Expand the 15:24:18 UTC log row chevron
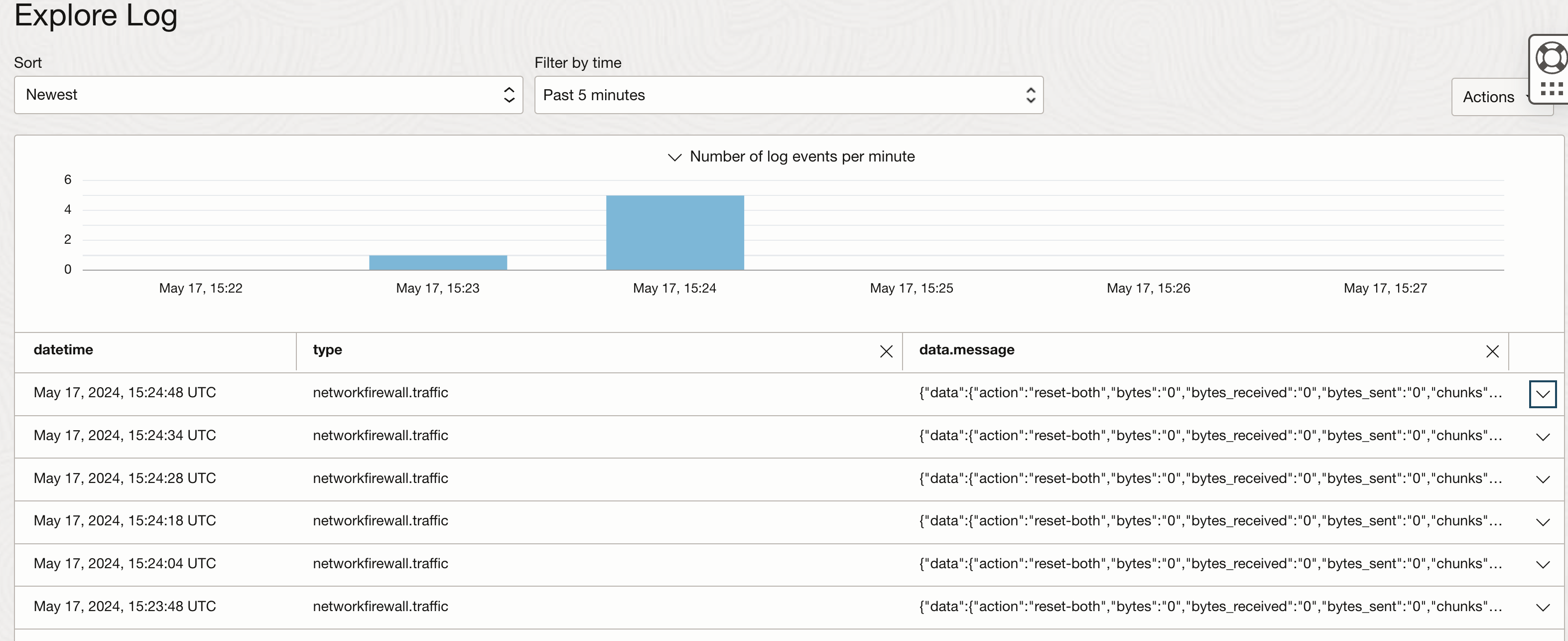This screenshot has width=1568, height=641. pyautogui.click(x=1543, y=522)
